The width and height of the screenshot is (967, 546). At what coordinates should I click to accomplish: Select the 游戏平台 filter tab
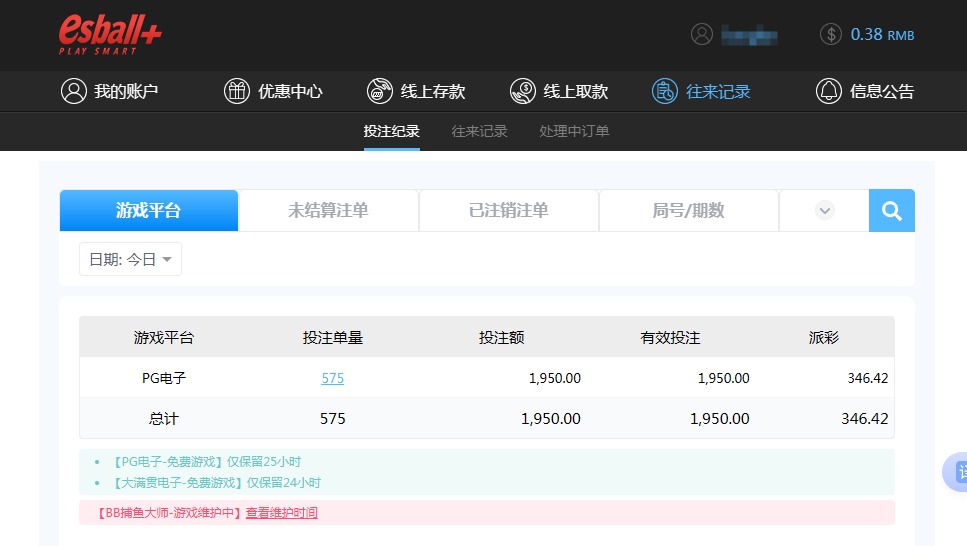(149, 210)
